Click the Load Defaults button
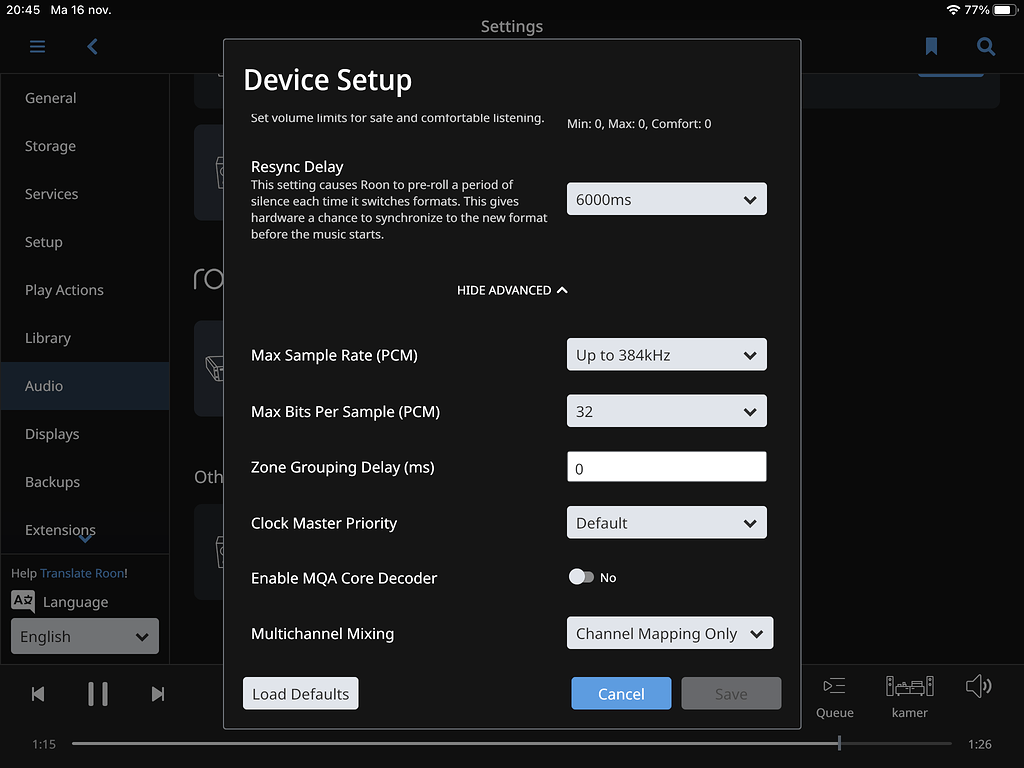 coord(300,693)
